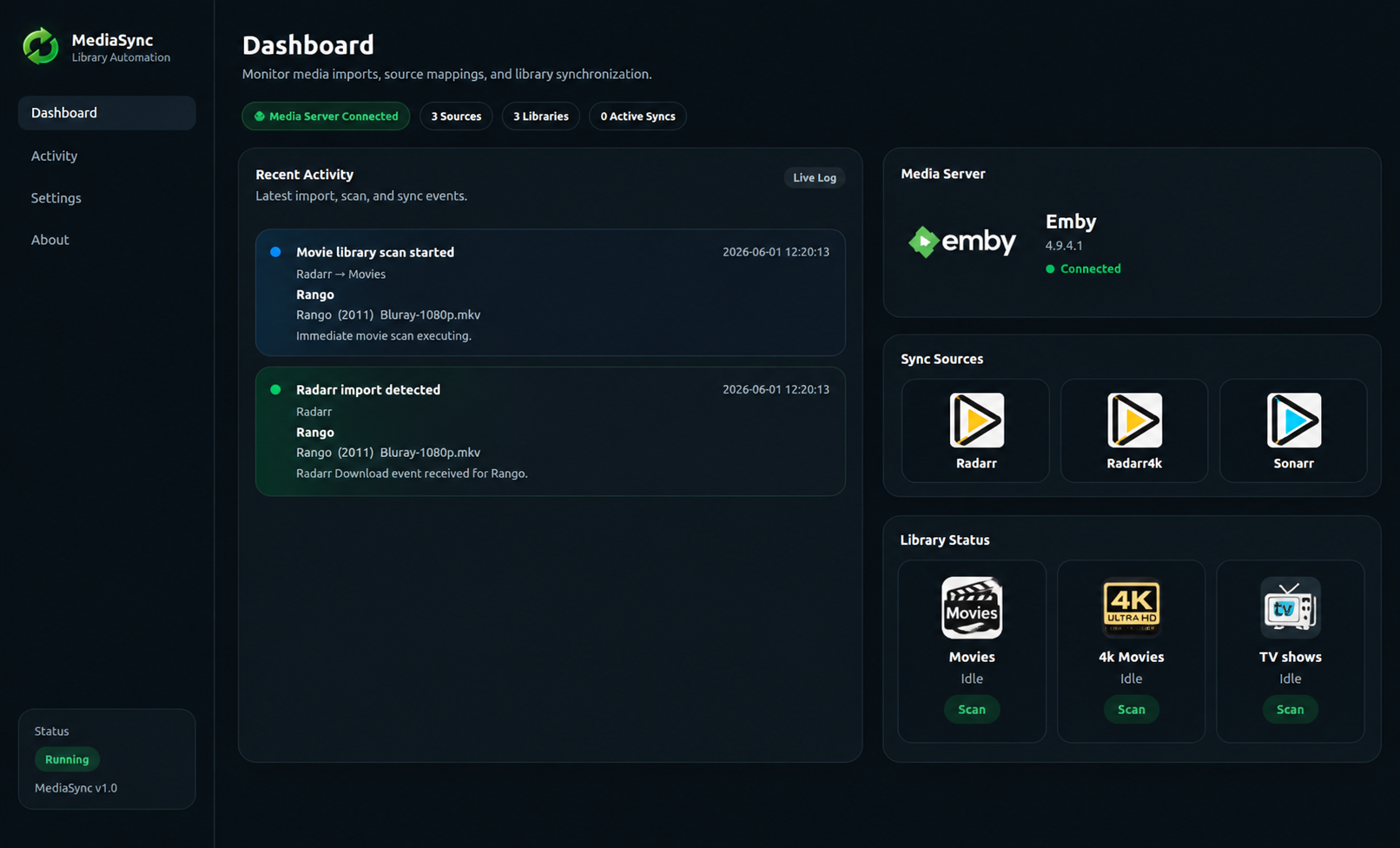Select the Radarr source icon
Screen dimensions: 1400x848
(x=976, y=421)
